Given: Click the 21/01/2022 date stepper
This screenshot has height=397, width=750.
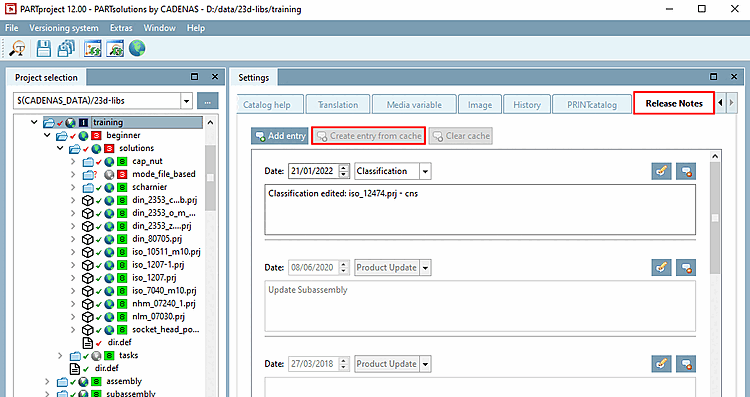Looking at the screenshot, I should click(344, 171).
